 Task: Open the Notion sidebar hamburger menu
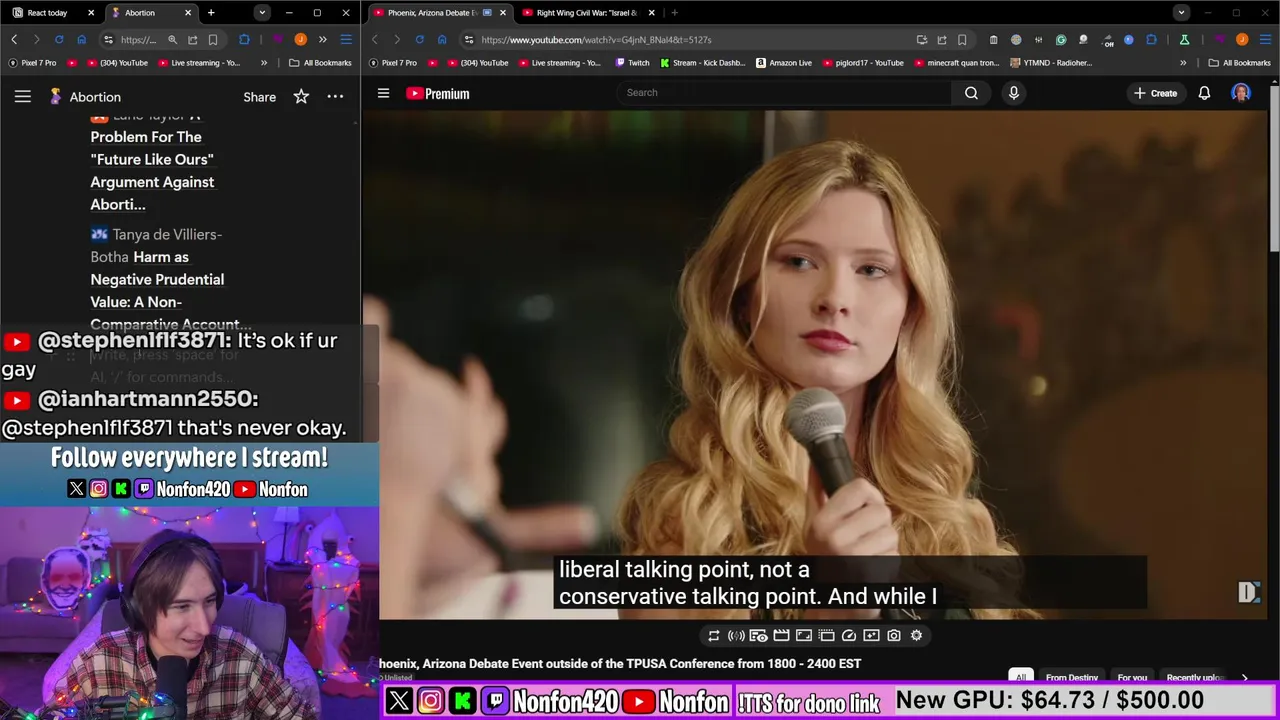[22, 97]
